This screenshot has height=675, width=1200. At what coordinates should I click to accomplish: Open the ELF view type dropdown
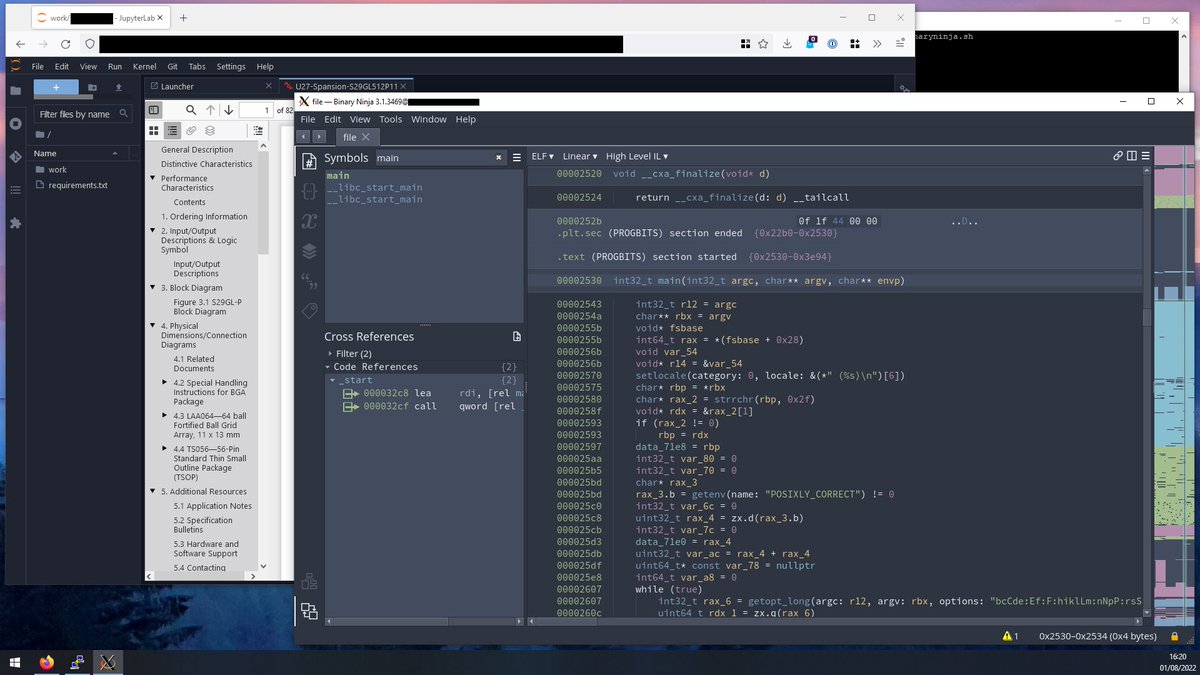pyautogui.click(x=543, y=156)
